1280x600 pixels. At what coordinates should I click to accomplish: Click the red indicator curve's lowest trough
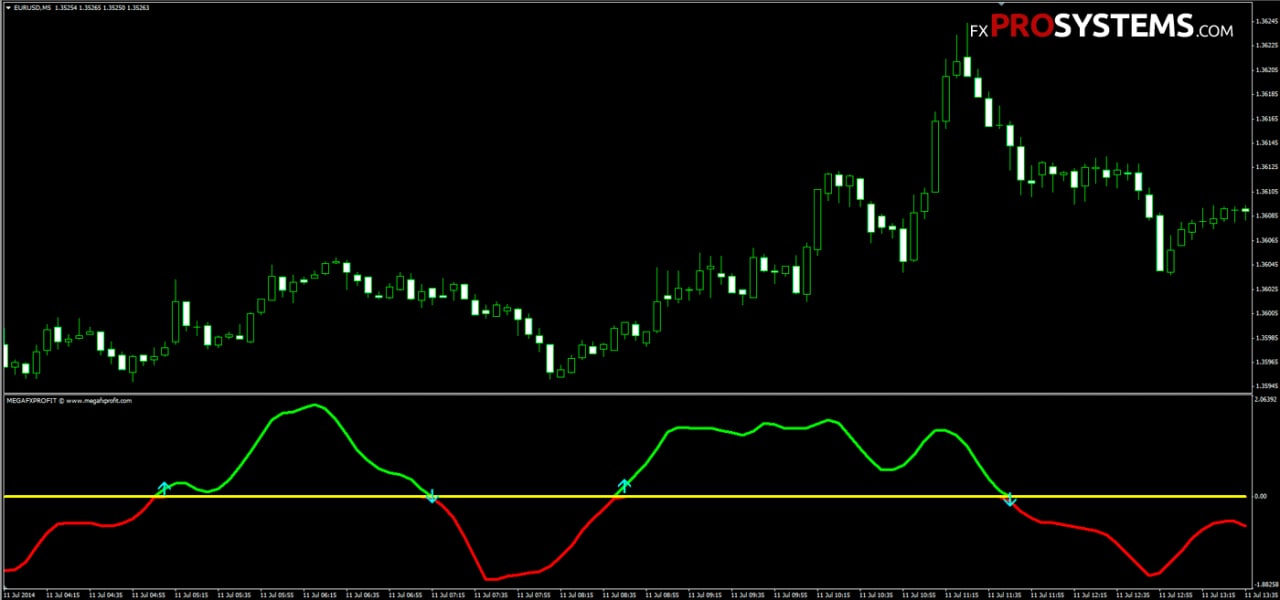(488, 578)
